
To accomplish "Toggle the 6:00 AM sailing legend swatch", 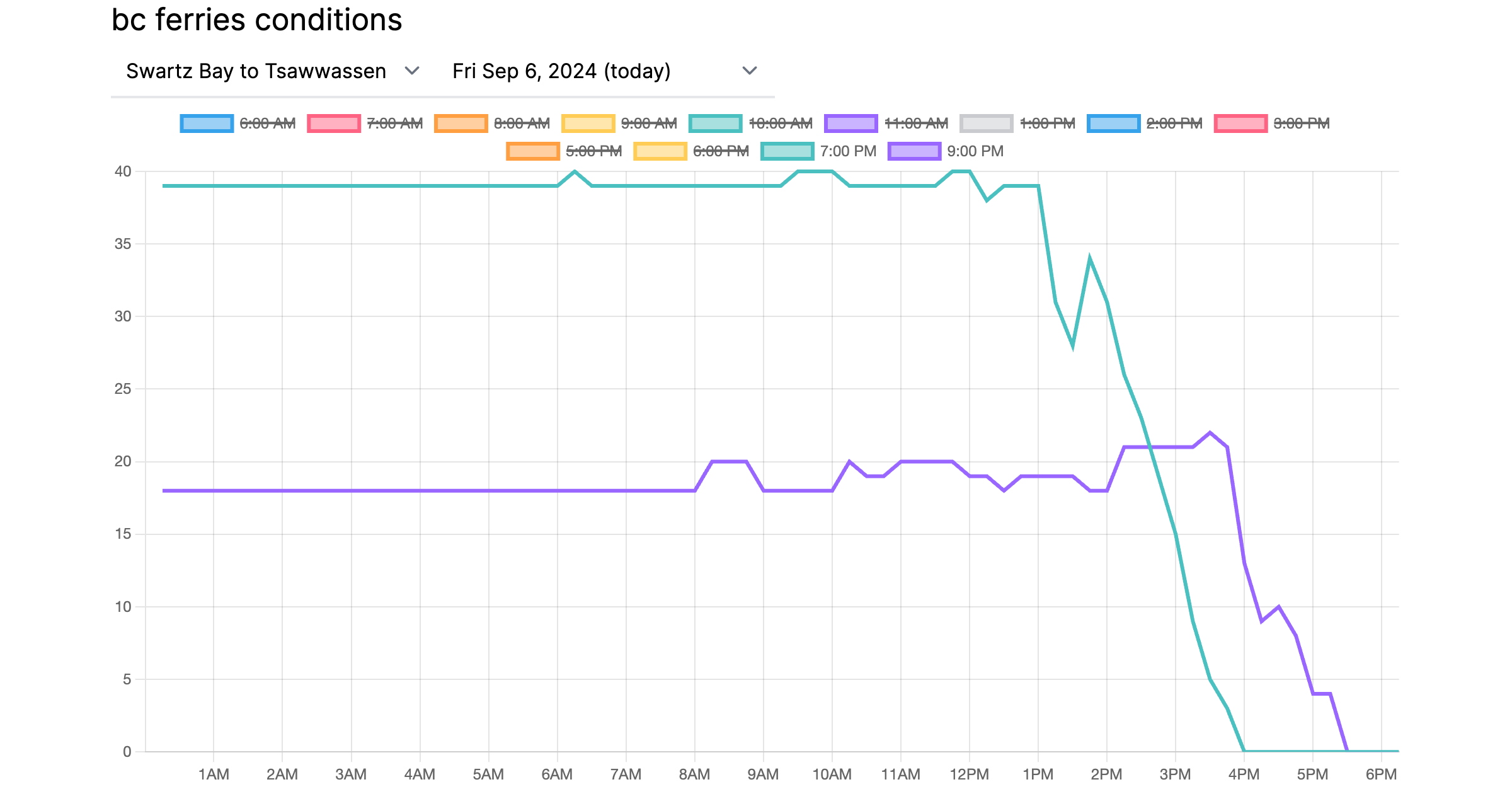I will point(207,124).
